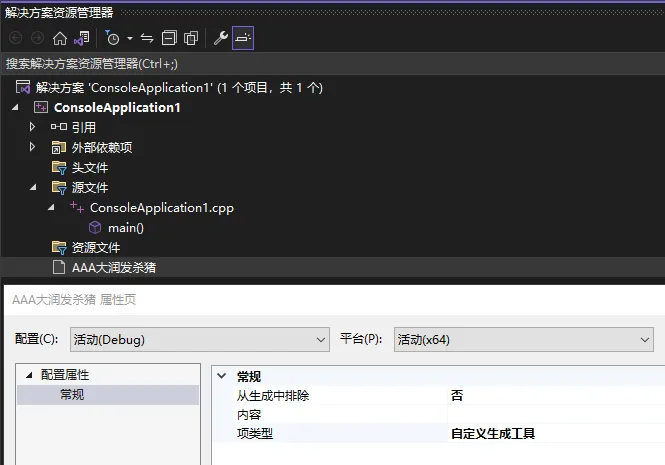Click the 内容 property name
The height and width of the screenshot is (465, 665).
[249, 415]
